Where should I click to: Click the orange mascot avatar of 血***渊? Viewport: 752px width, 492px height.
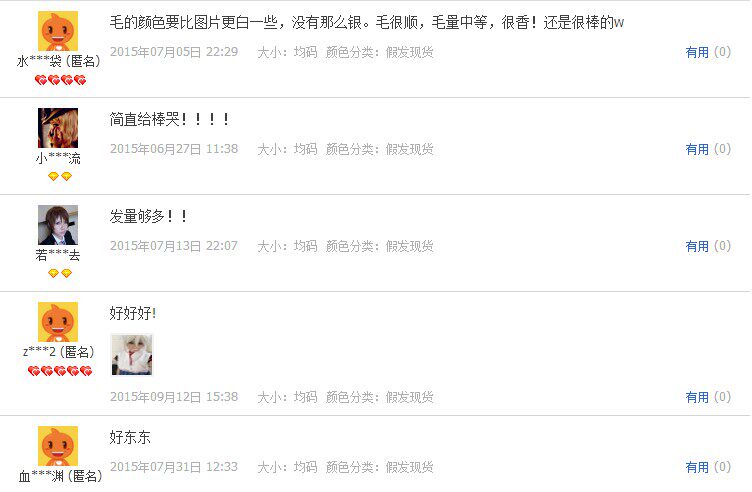coord(58,446)
